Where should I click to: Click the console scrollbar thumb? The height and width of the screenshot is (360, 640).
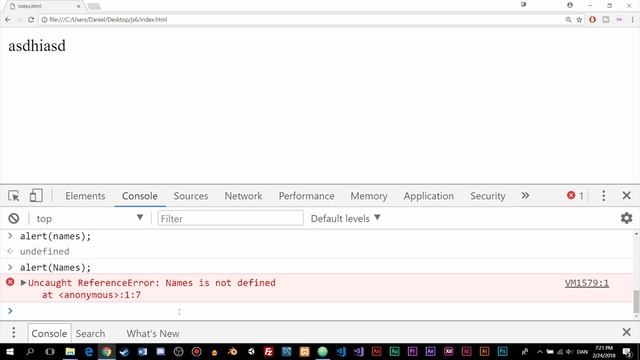point(636,302)
